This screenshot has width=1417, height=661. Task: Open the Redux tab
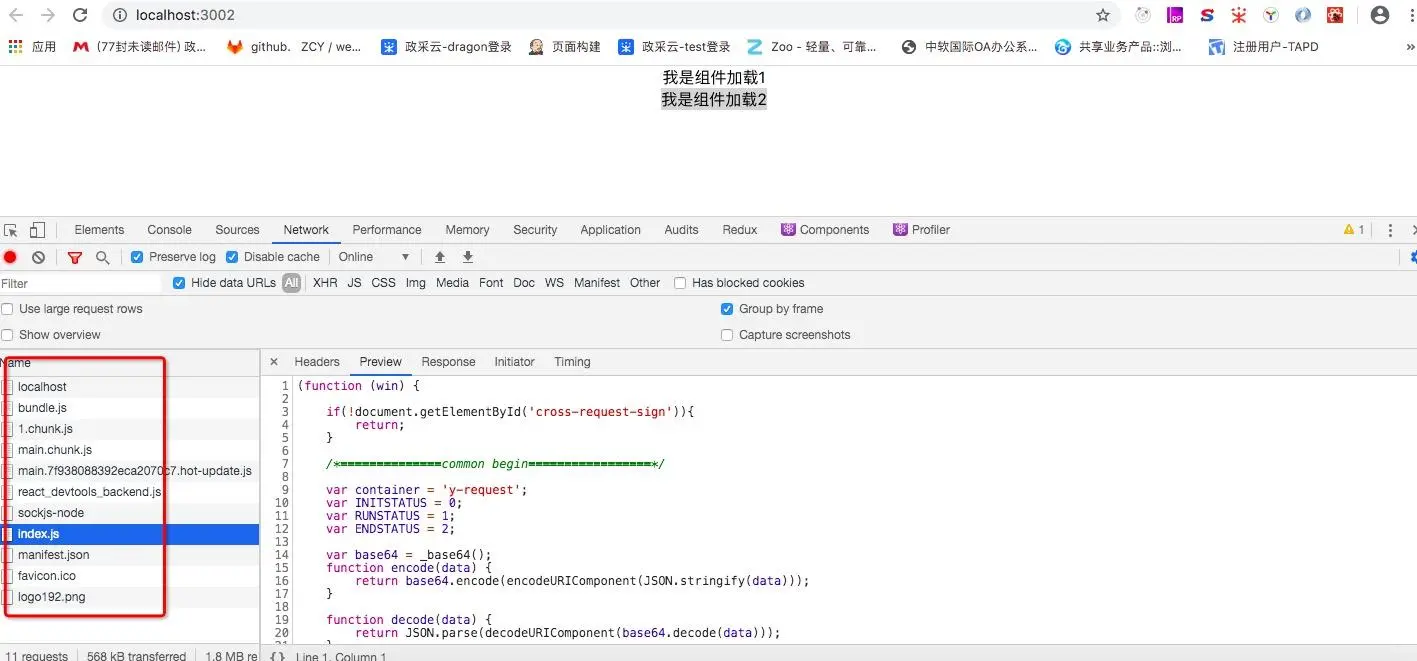(x=740, y=230)
